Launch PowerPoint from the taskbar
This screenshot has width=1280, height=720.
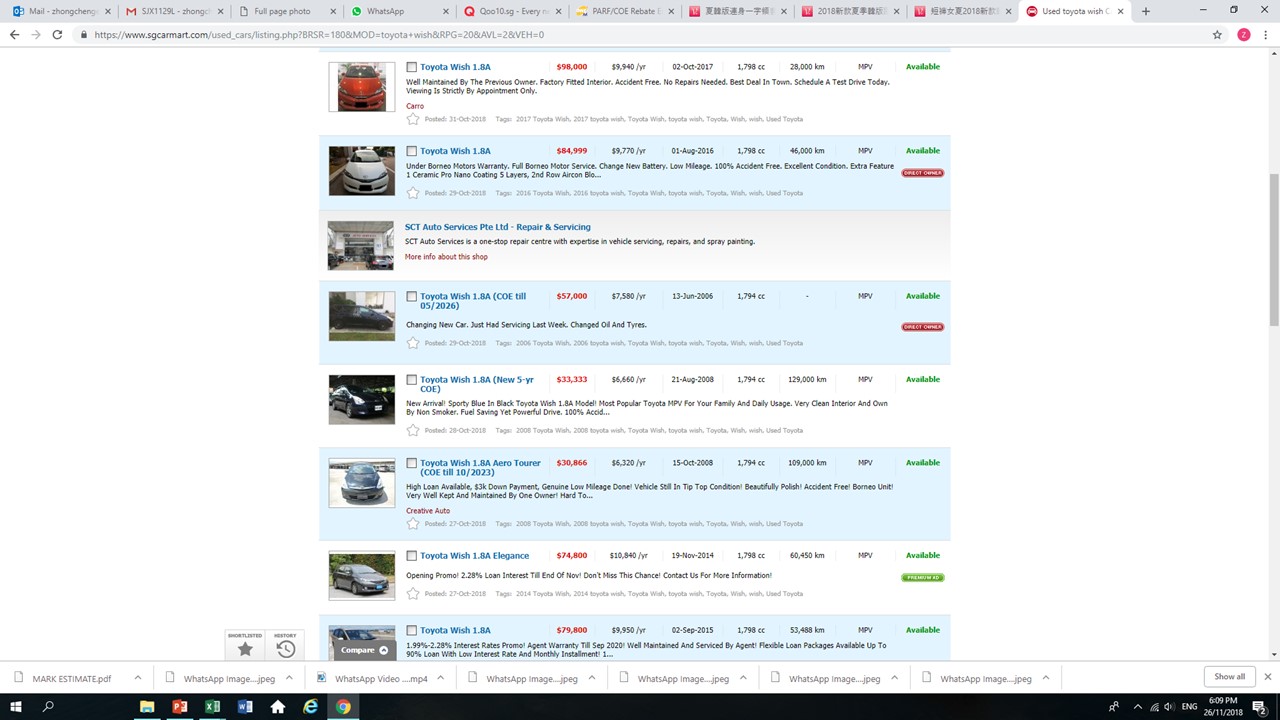point(180,706)
